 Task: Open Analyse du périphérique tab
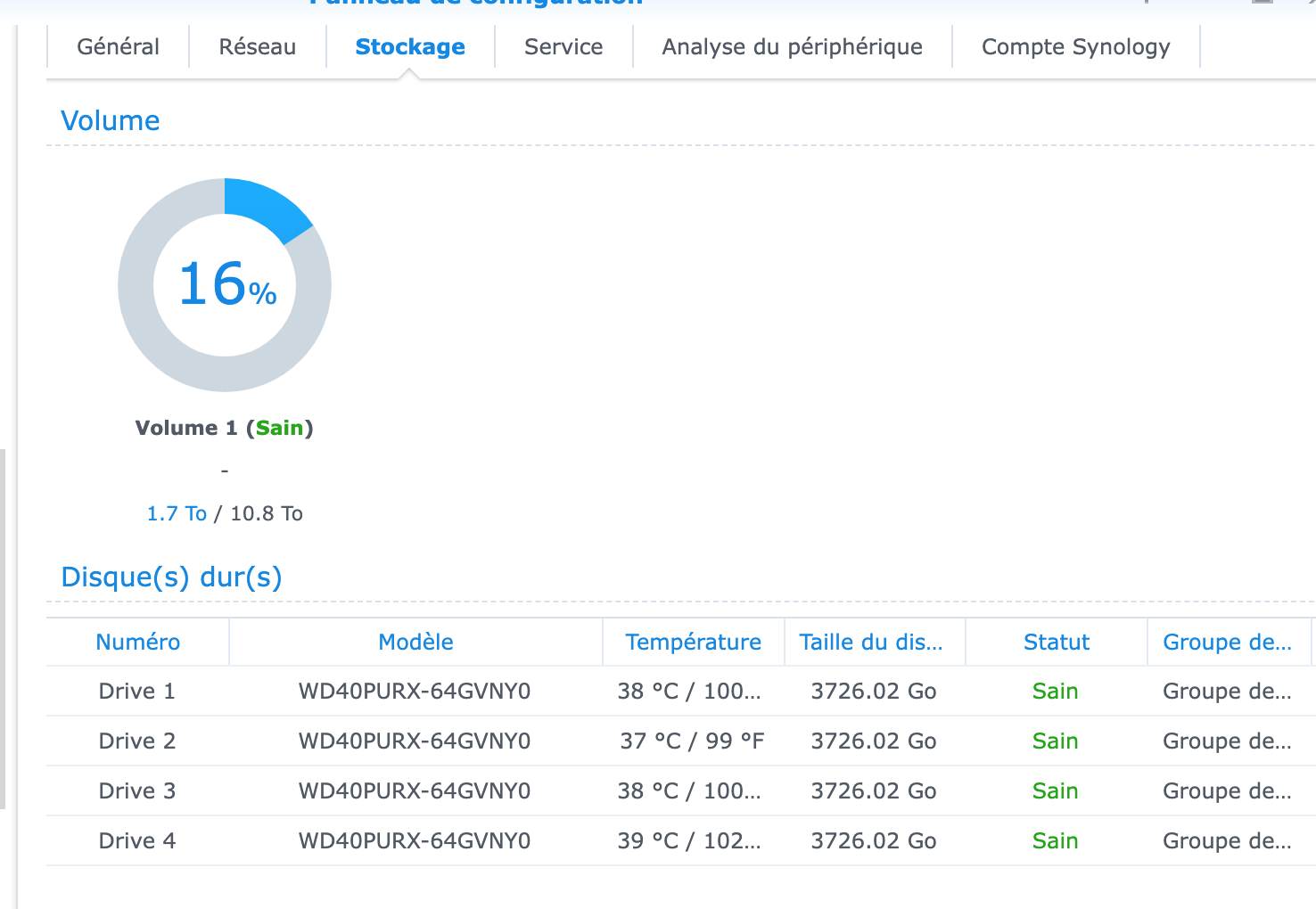(792, 47)
